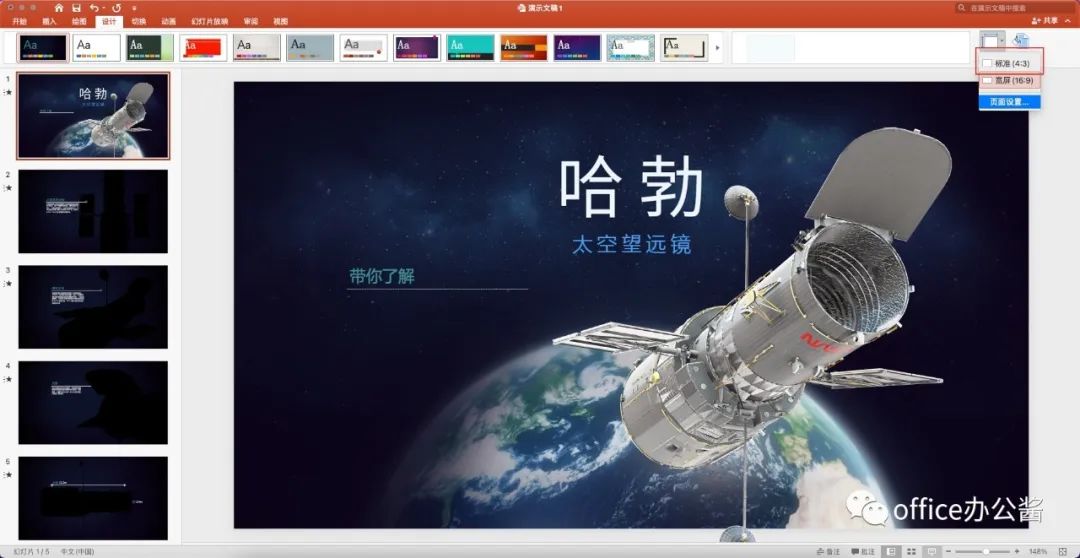Select the 设计 tab
1080x558 pixels.
pos(109,21)
